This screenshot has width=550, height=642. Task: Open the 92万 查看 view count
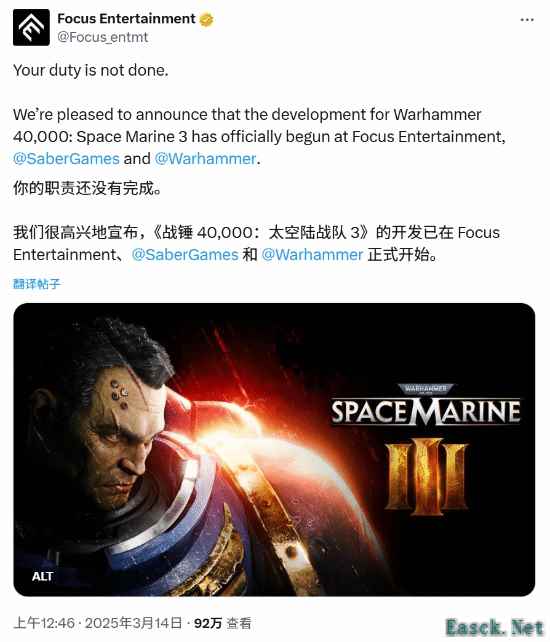[222, 623]
